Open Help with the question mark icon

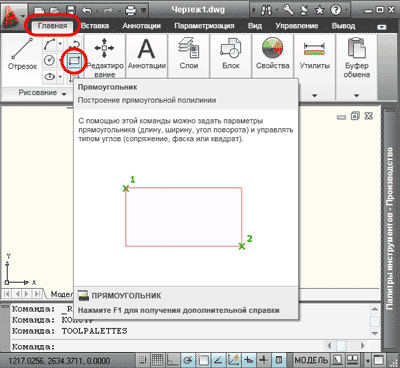click(x=336, y=10)
